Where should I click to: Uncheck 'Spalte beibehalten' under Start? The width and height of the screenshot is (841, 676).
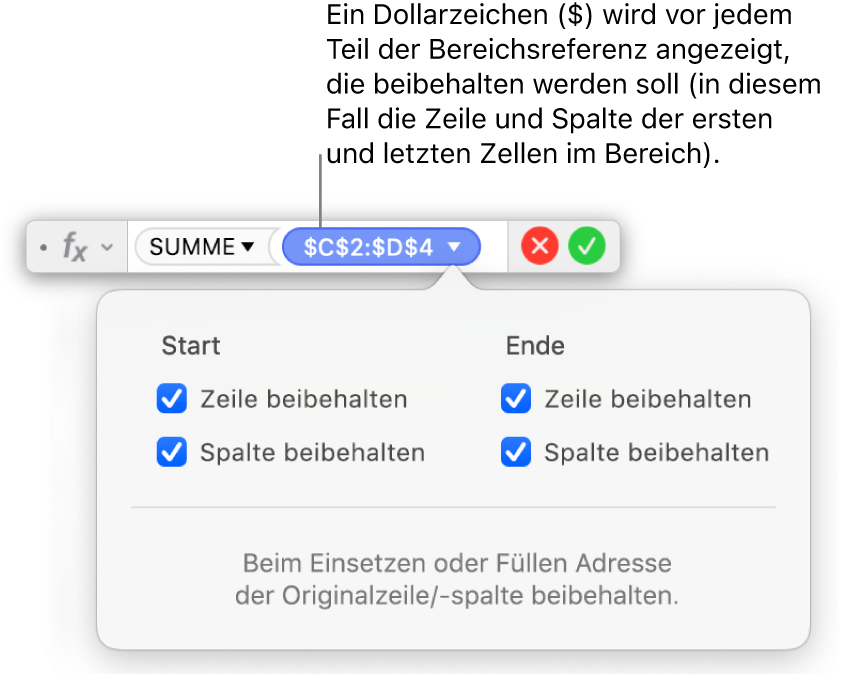(x=172, y=452)
